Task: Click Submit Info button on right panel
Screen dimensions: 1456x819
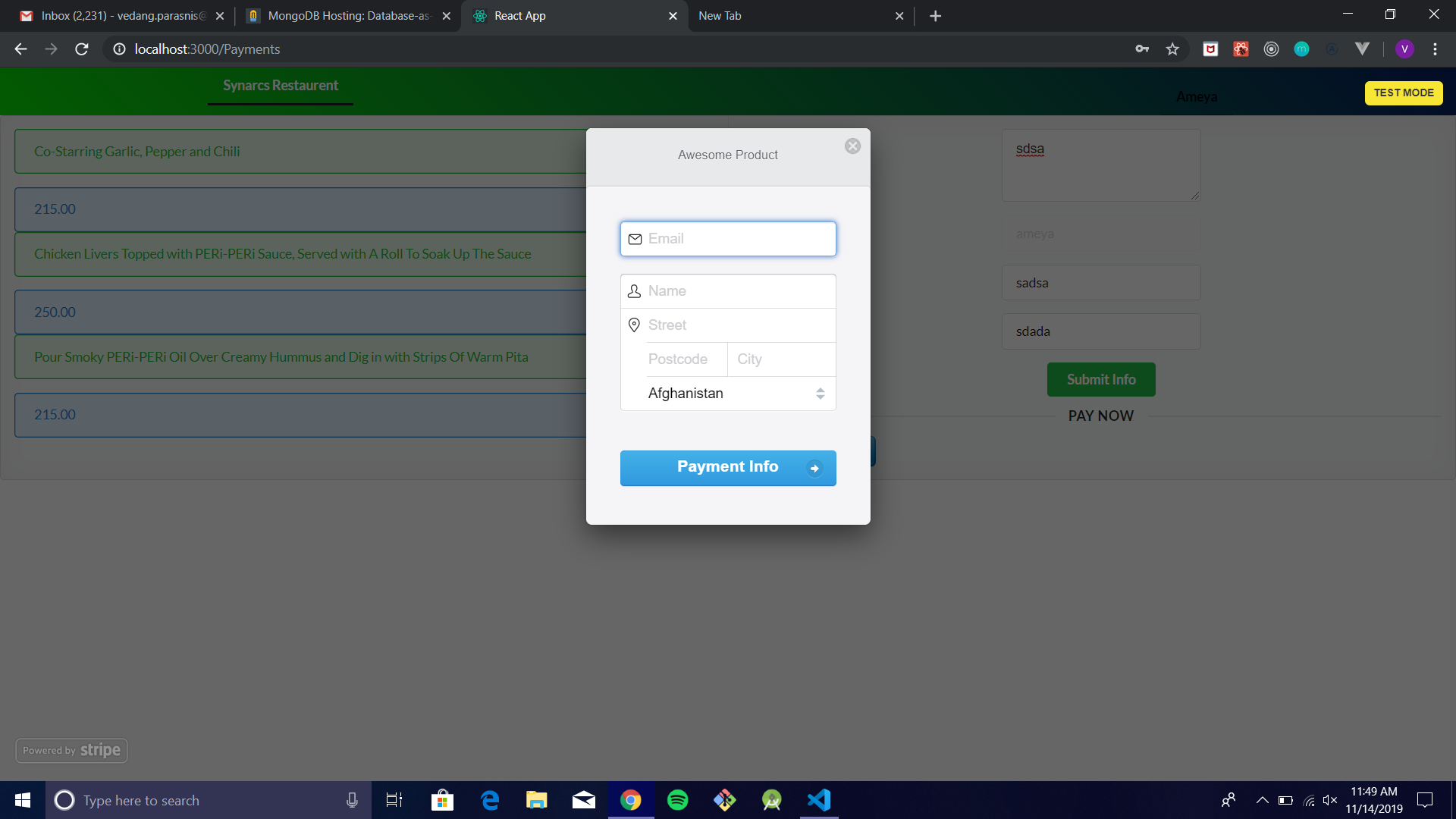Action: pos(1101,378)
